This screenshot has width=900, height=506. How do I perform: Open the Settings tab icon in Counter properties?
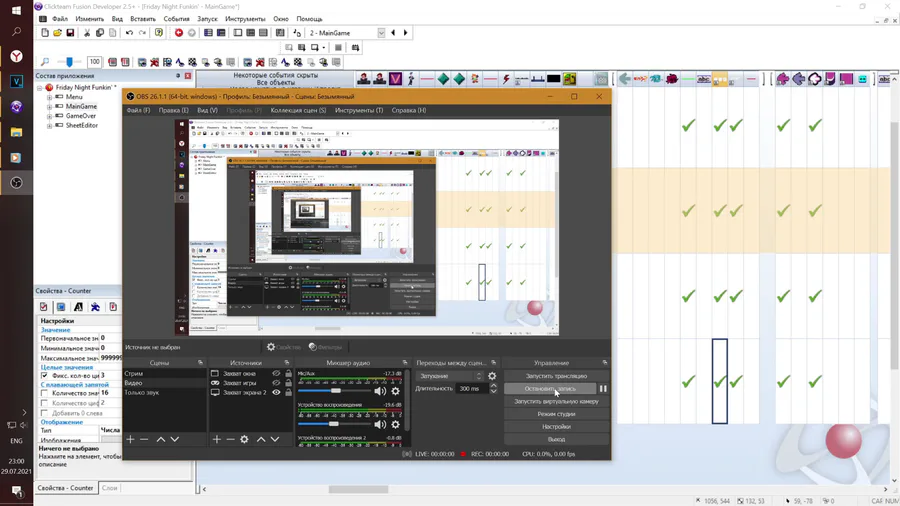point(44,307)
